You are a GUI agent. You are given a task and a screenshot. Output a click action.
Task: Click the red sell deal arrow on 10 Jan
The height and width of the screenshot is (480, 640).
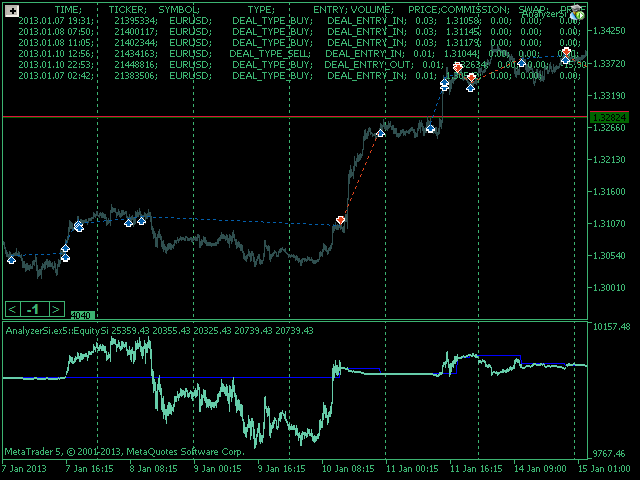click(x=341, y=219)
